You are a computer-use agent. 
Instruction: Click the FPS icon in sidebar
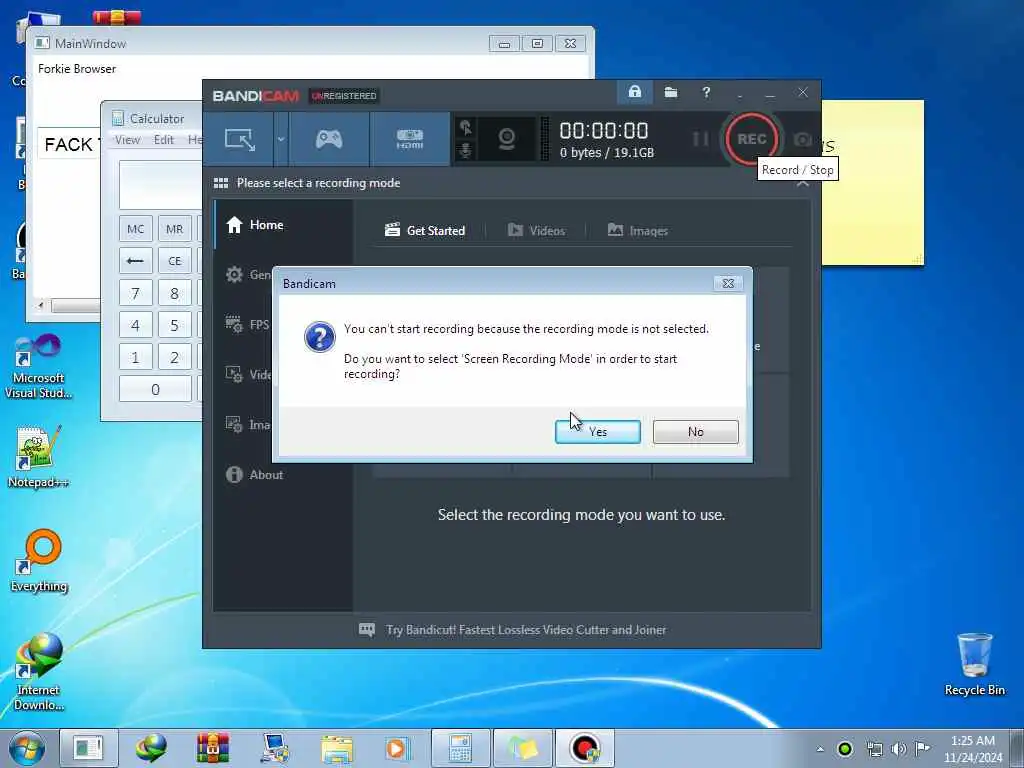(x=234, y=325)
